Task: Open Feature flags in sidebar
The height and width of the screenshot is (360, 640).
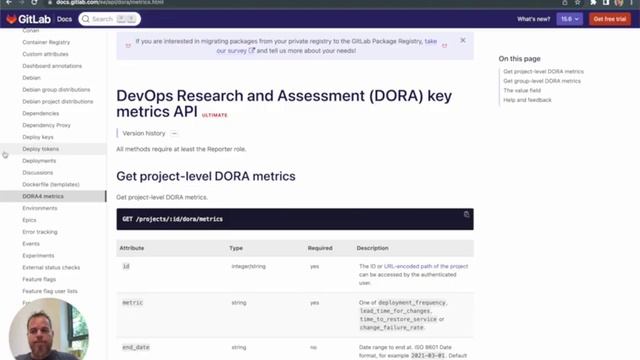Action: [x=39, y=279]
